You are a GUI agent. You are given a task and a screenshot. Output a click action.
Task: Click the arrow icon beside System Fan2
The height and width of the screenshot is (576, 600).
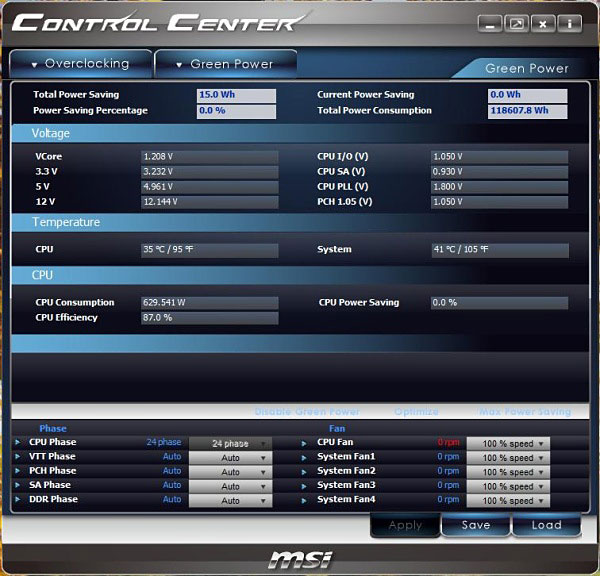tap(304, 472)
